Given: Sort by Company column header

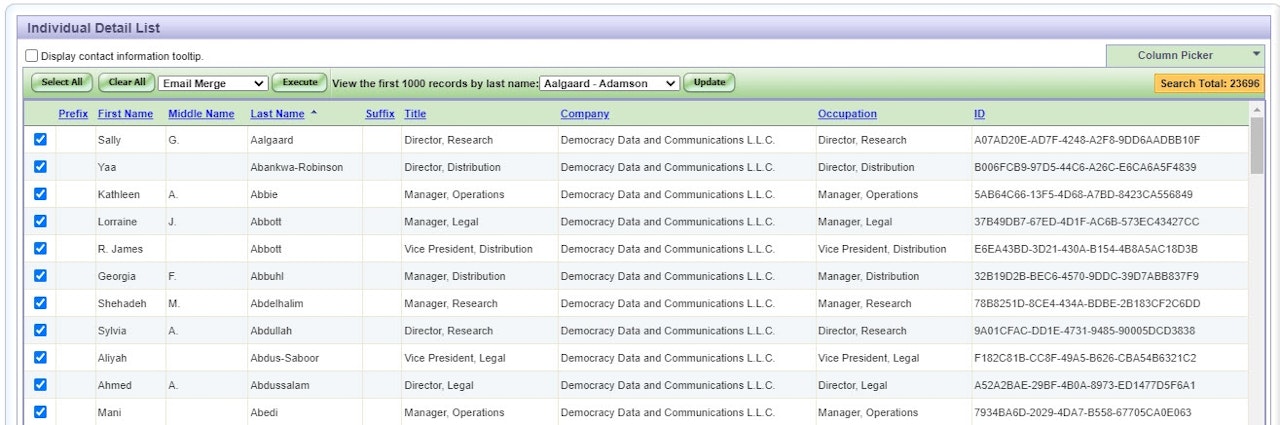Looking at the screenshot, I should point(584,114).
